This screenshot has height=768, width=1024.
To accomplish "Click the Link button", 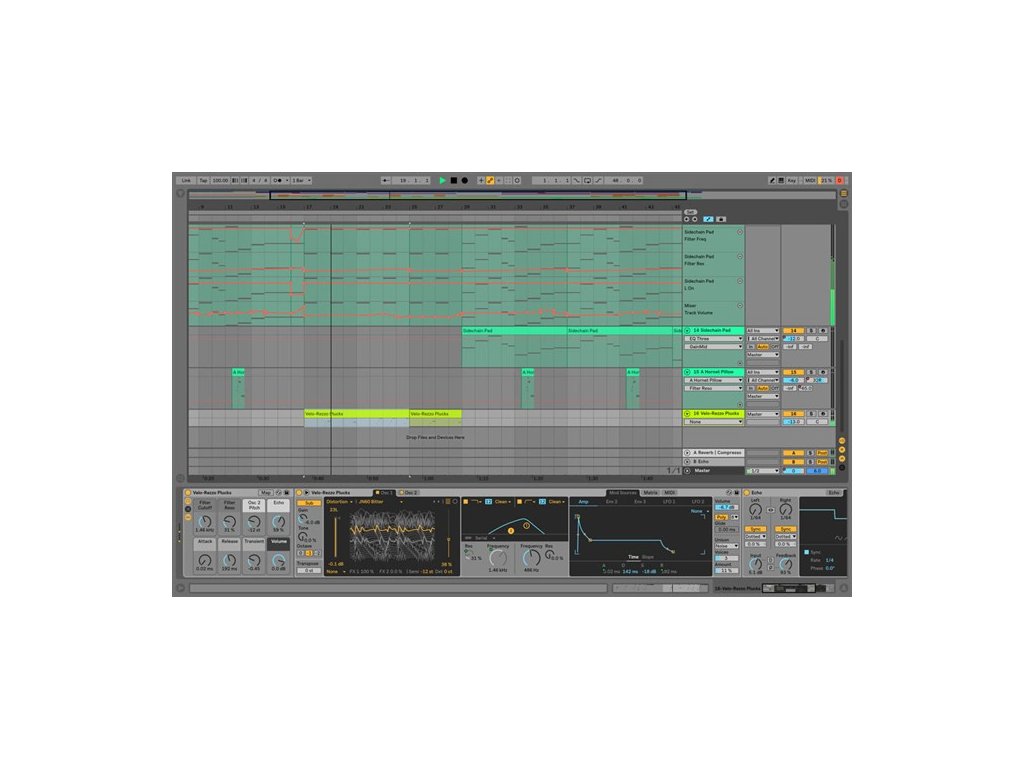I will [187, 180].
